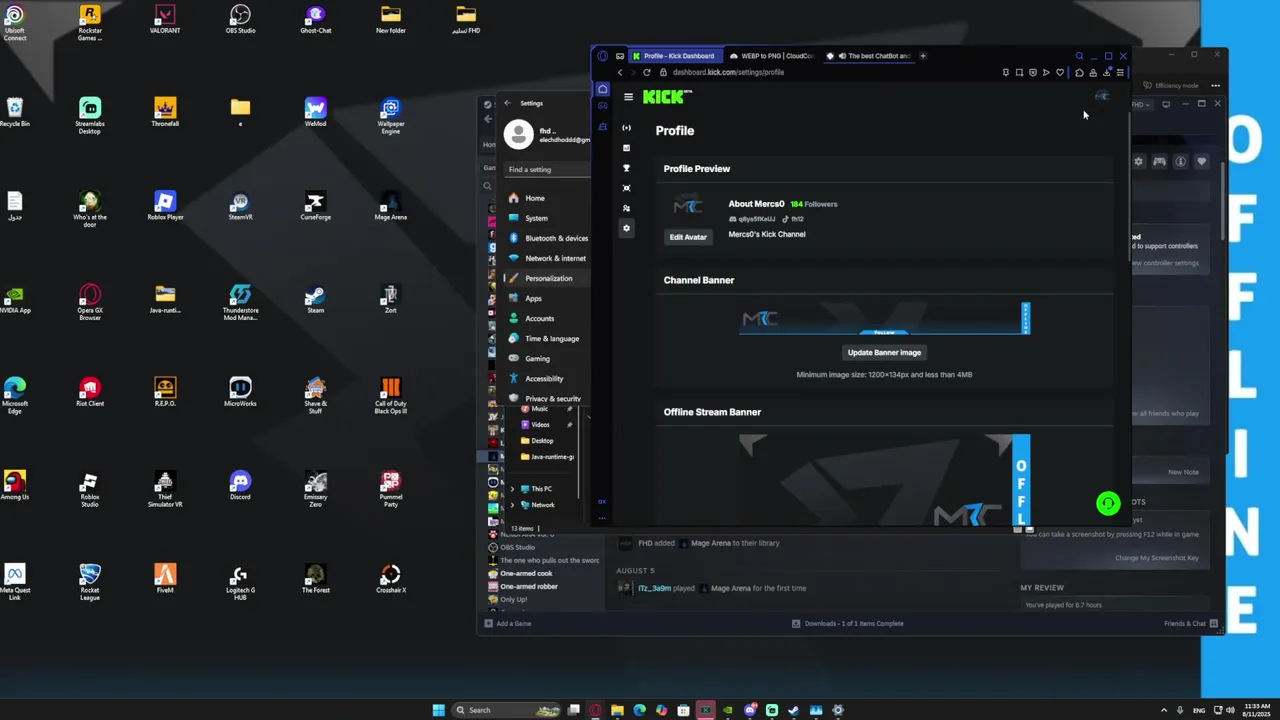Screen dimensions: 1280x720
Task: Select the Roblox Studio desktop icon
Action: tap(90, 489)
